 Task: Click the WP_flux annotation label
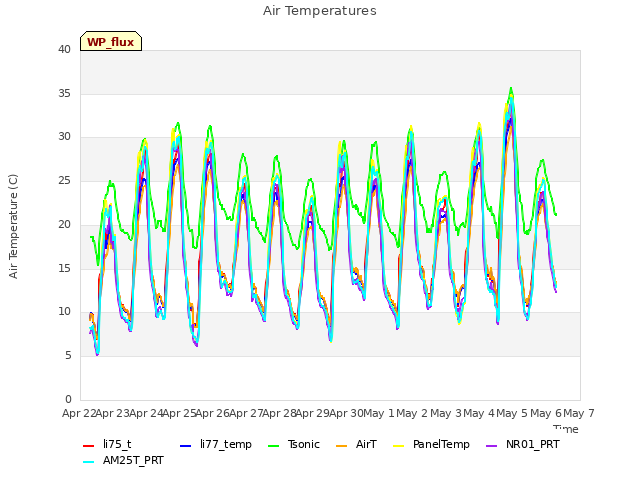(x=111, y=42)
